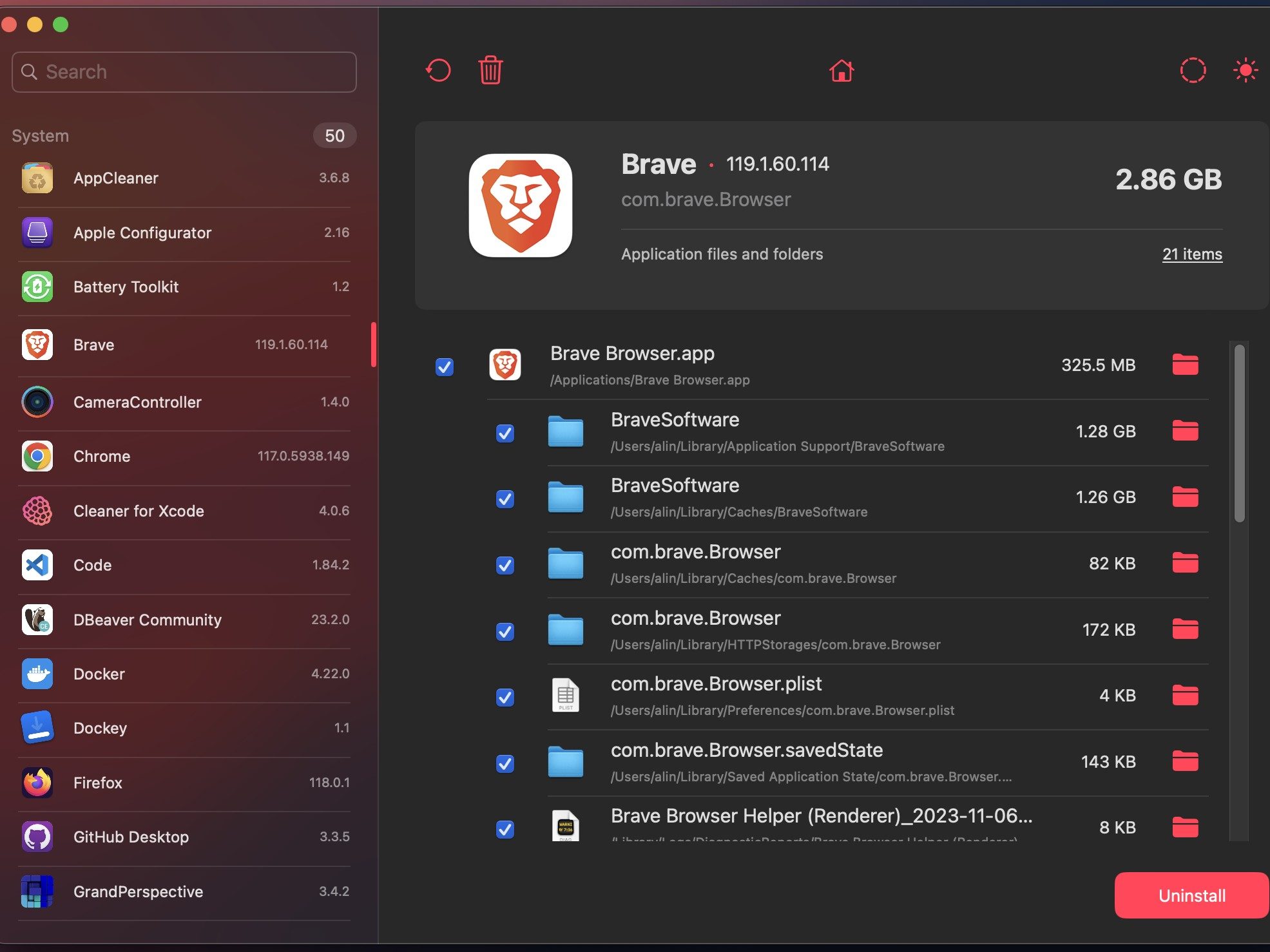Click the Battery Toolkit icon in the sidebar
The image size is (1270, 952).
(x=37, y=287)
